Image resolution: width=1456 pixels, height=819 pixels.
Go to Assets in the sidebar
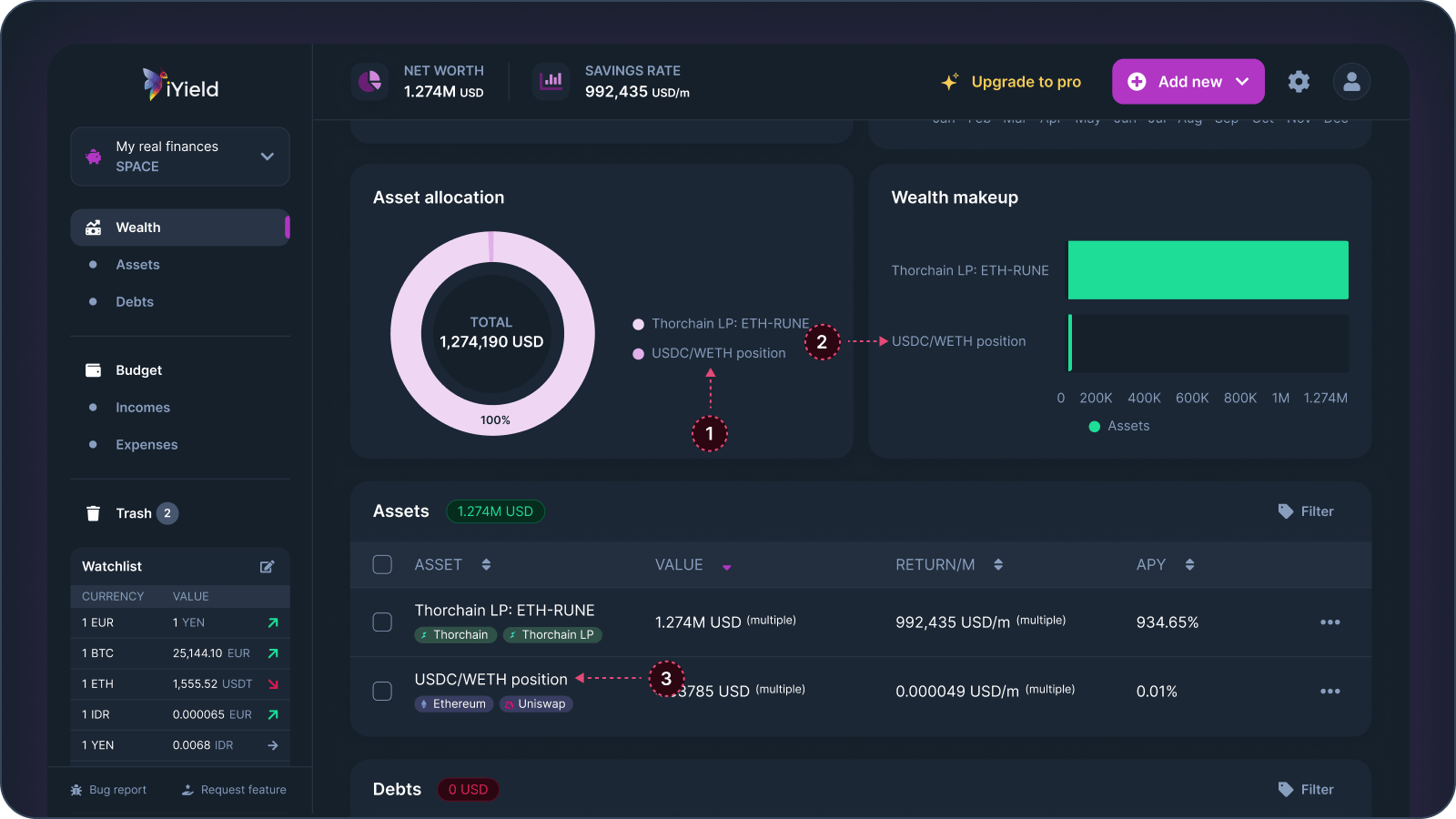137,265
